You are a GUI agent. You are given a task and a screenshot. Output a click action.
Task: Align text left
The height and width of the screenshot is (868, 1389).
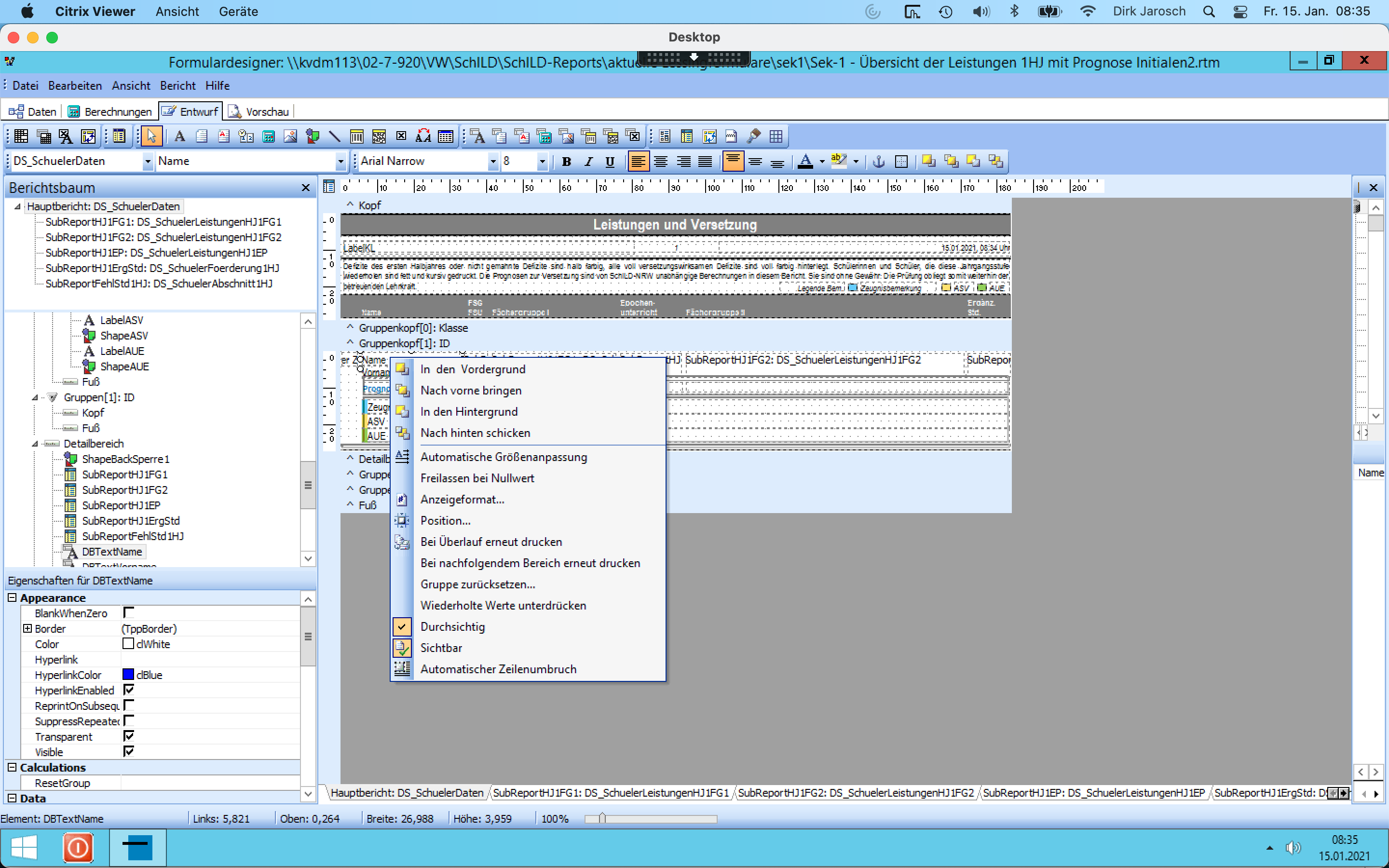coord(638,162)
